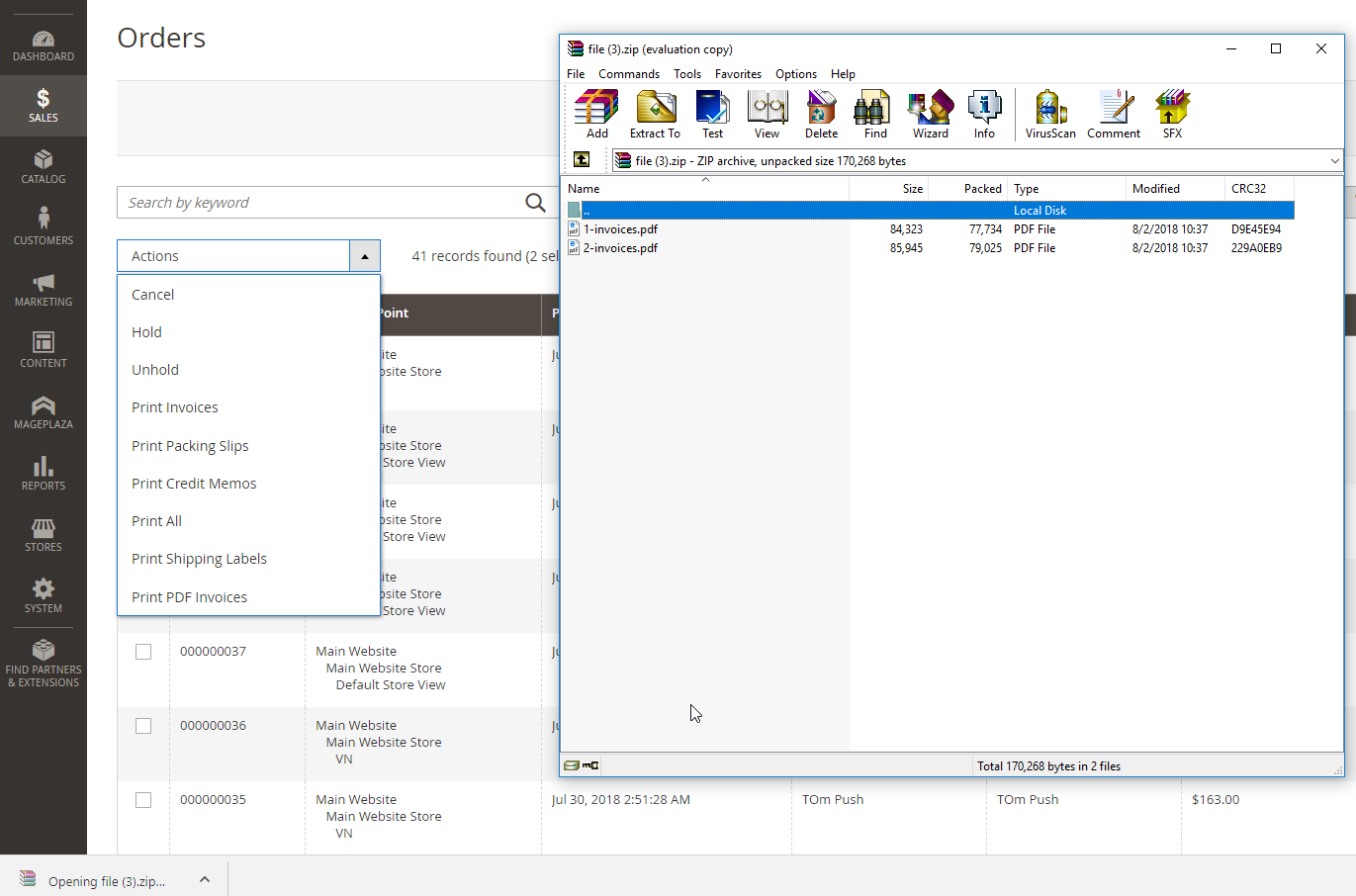1356x896 pixels.
Task: Sort files by Modified column
Action: (1155, 189)
